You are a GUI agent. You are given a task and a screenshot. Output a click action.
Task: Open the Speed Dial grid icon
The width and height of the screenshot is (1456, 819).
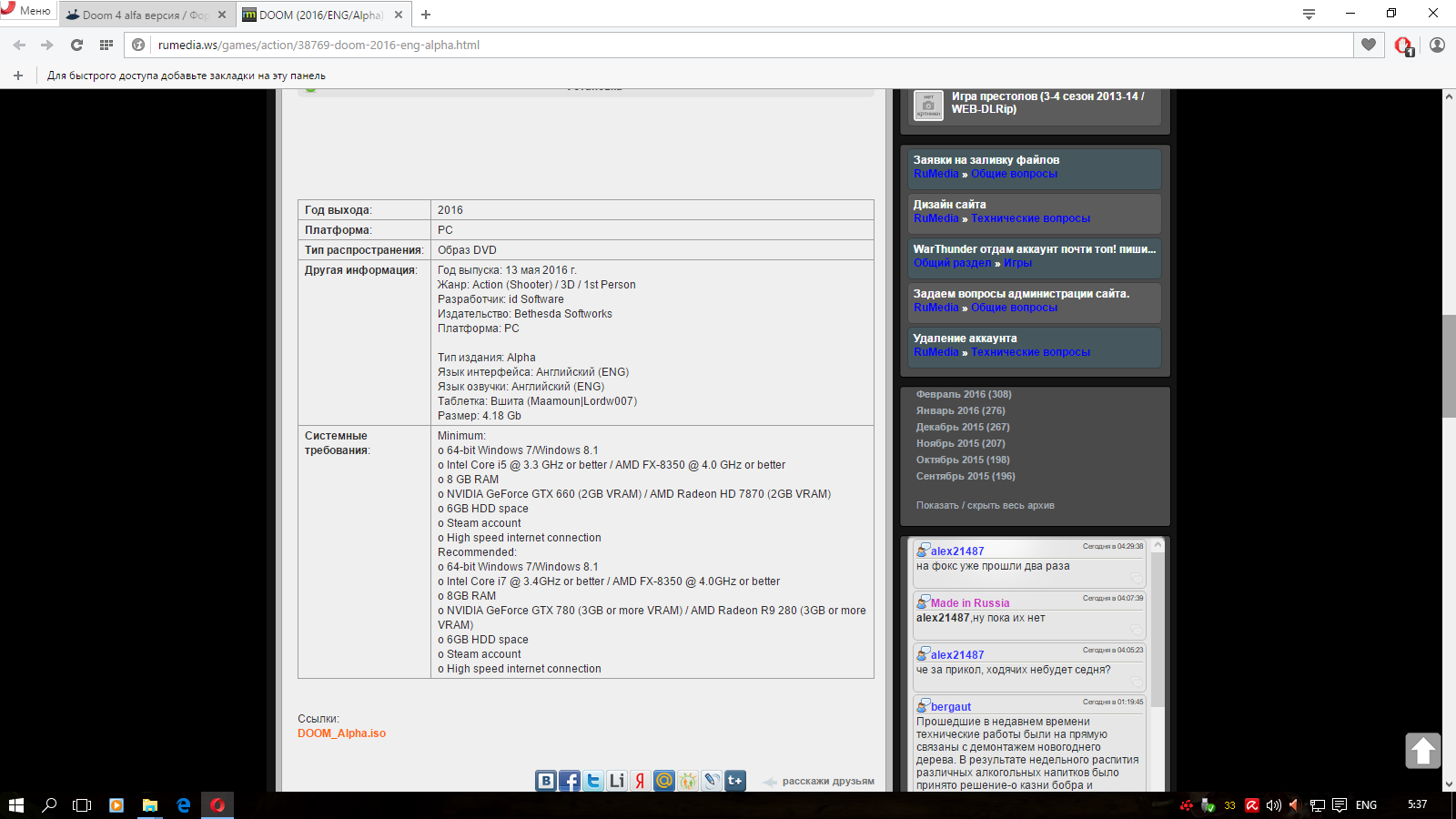[106, 45]
